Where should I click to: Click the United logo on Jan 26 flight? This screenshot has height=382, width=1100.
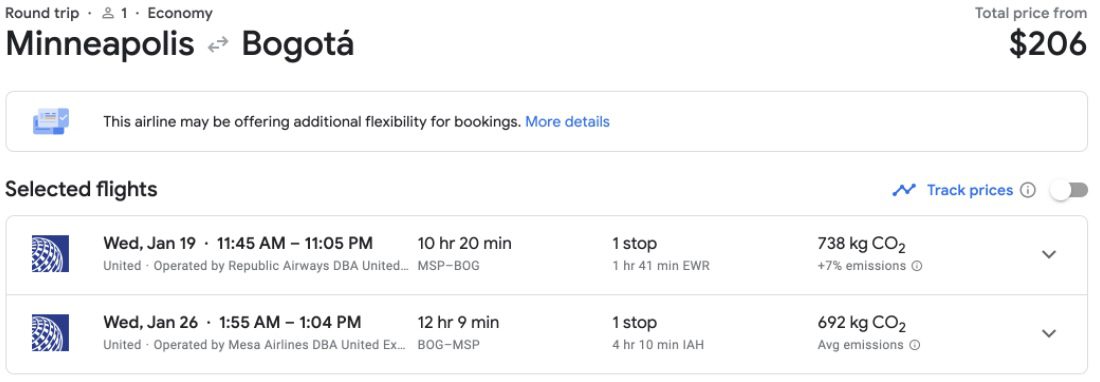(x=51, y=333)
